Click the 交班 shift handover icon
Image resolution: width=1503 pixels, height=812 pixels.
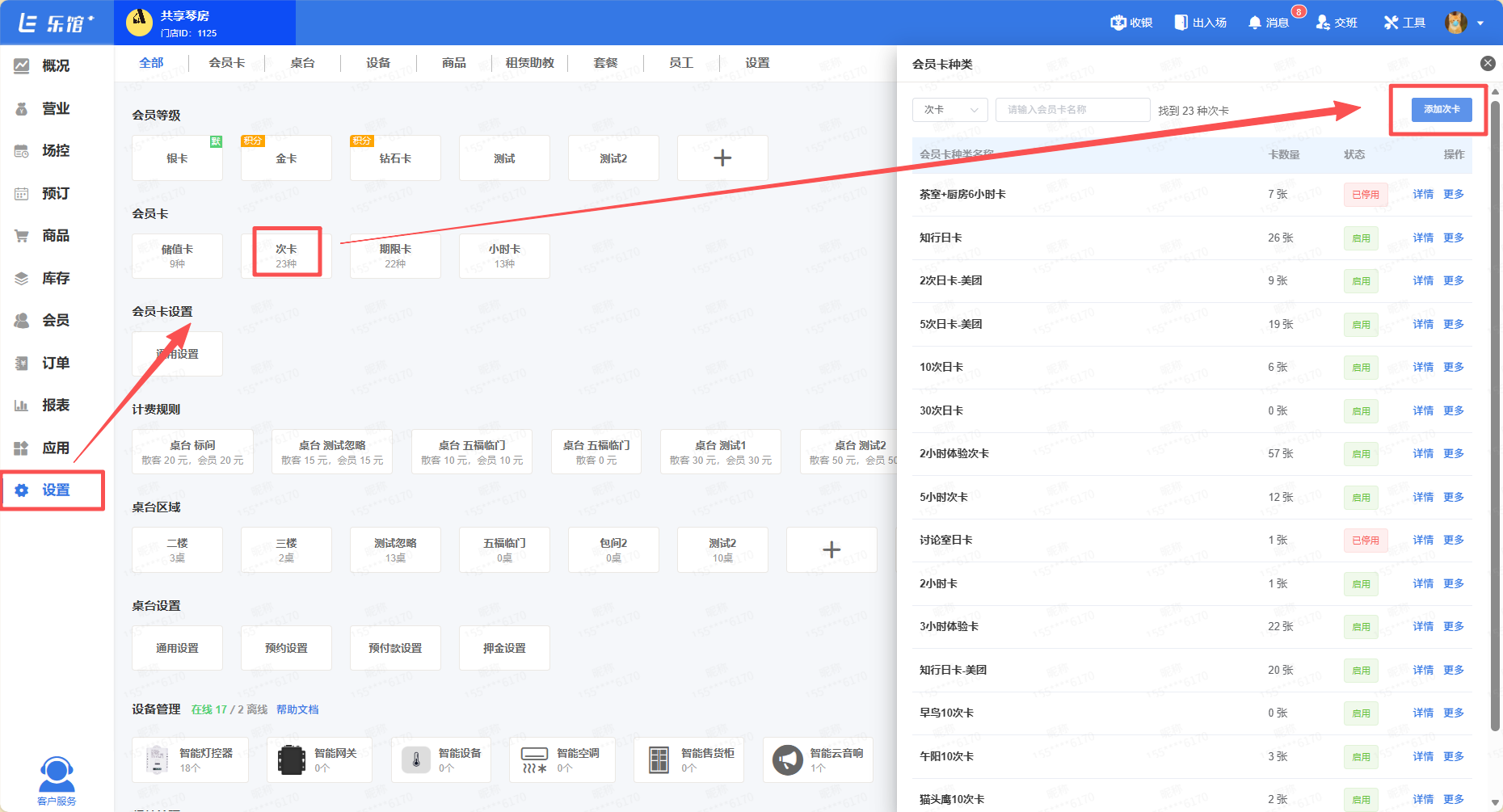point(1323,23)
